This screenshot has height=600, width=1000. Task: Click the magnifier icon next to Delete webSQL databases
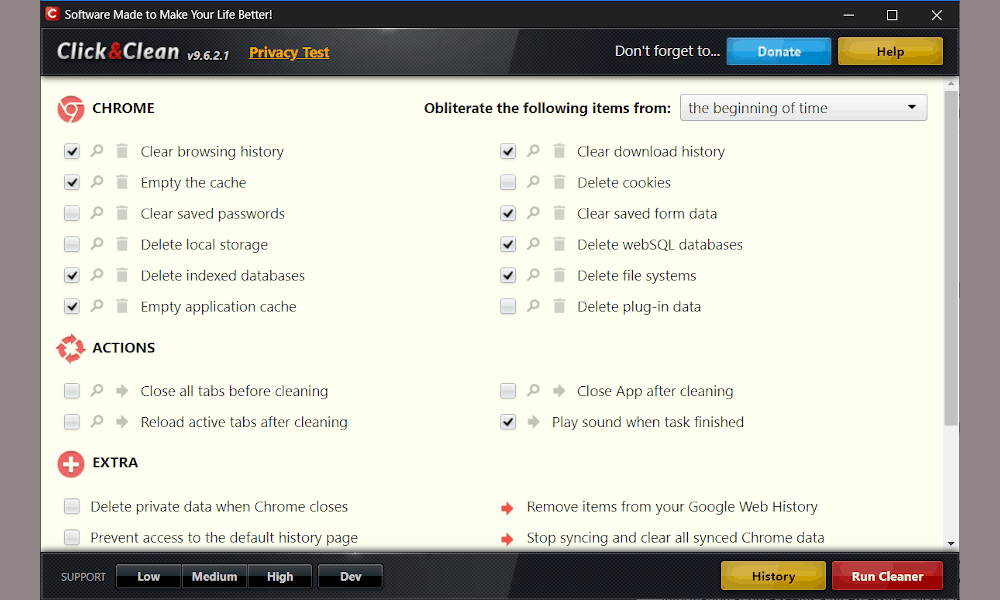(533, 244)
